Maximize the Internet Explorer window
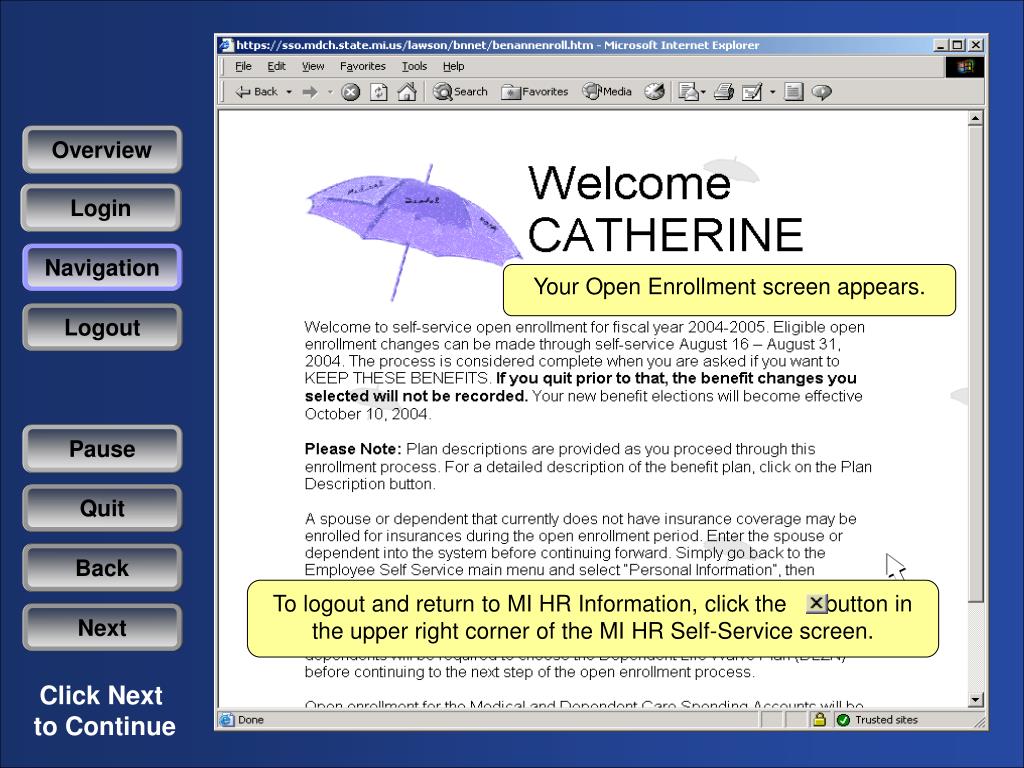Viewport: 1024px width, 768px height. 957,45
